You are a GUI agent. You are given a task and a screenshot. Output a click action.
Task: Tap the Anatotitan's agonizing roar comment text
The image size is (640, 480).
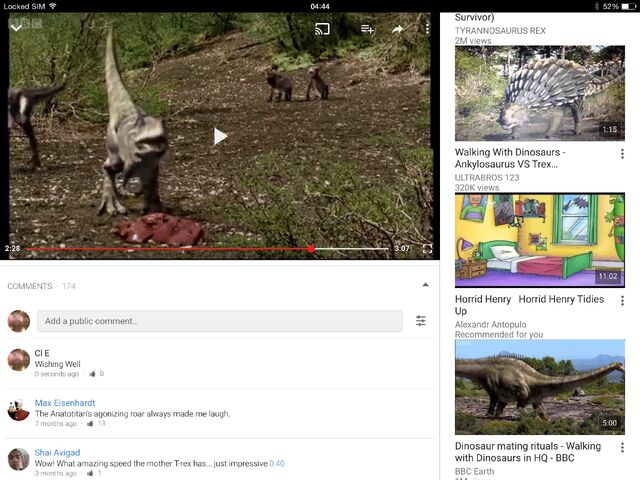coord(132,414)
